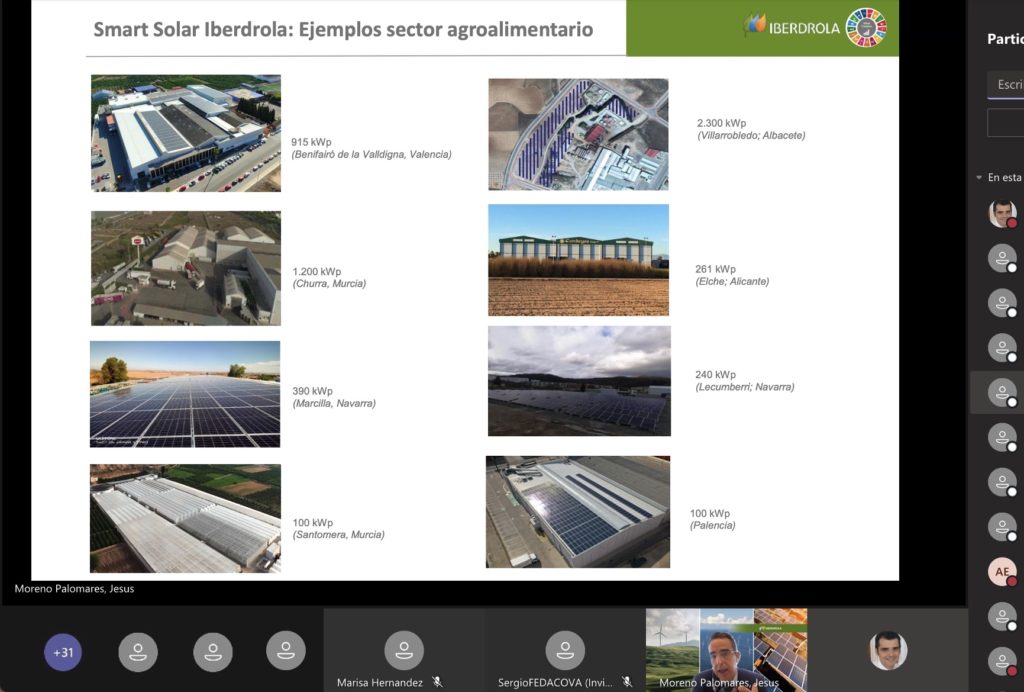Screen dimensions: 1024x692
Task: Collapse the 'En esta' participants section arrow
Action: click(x=979, y=178)
